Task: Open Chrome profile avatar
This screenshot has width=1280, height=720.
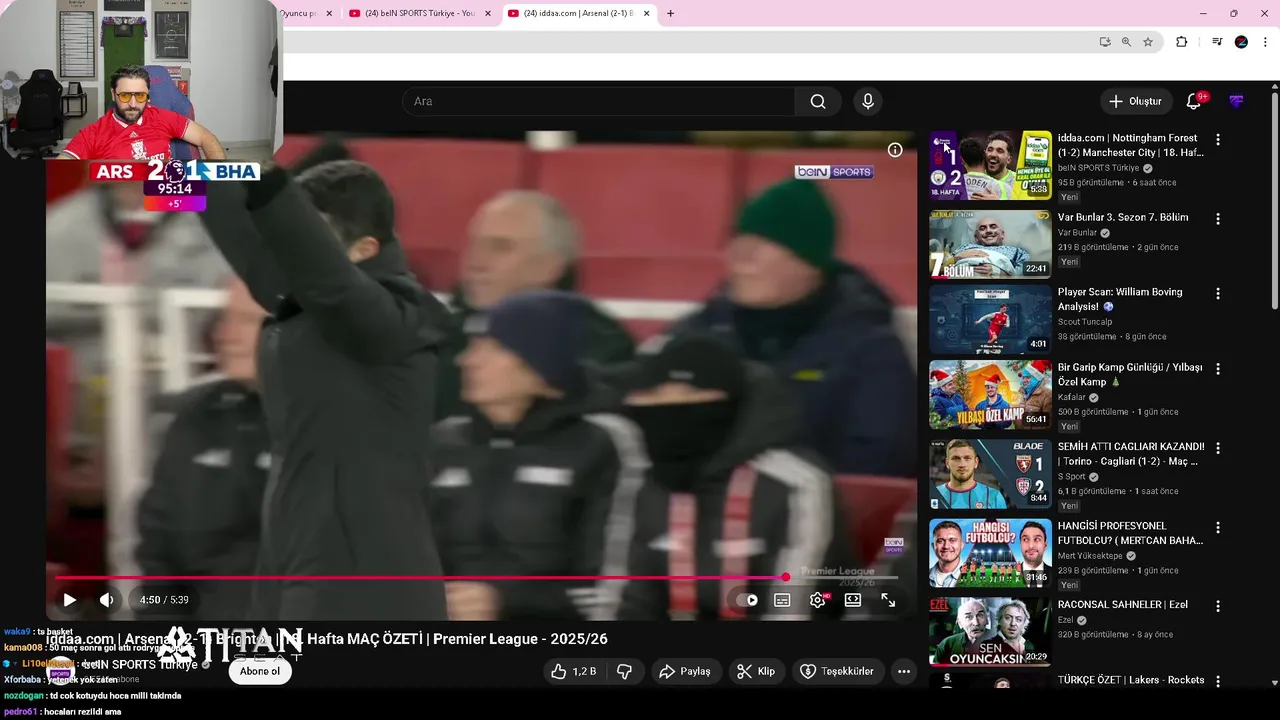Action: point(1241,42)
